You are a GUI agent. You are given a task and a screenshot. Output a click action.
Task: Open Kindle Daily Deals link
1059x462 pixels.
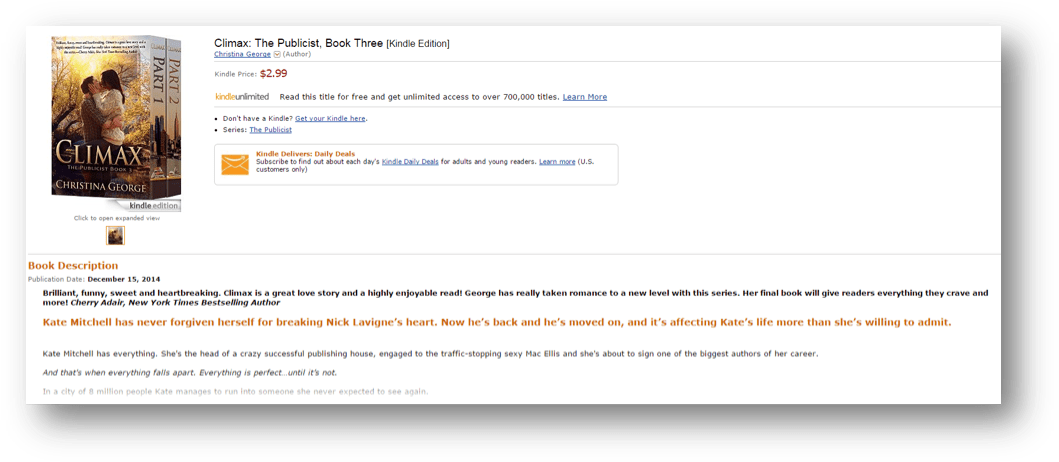[x=411, y=162]
